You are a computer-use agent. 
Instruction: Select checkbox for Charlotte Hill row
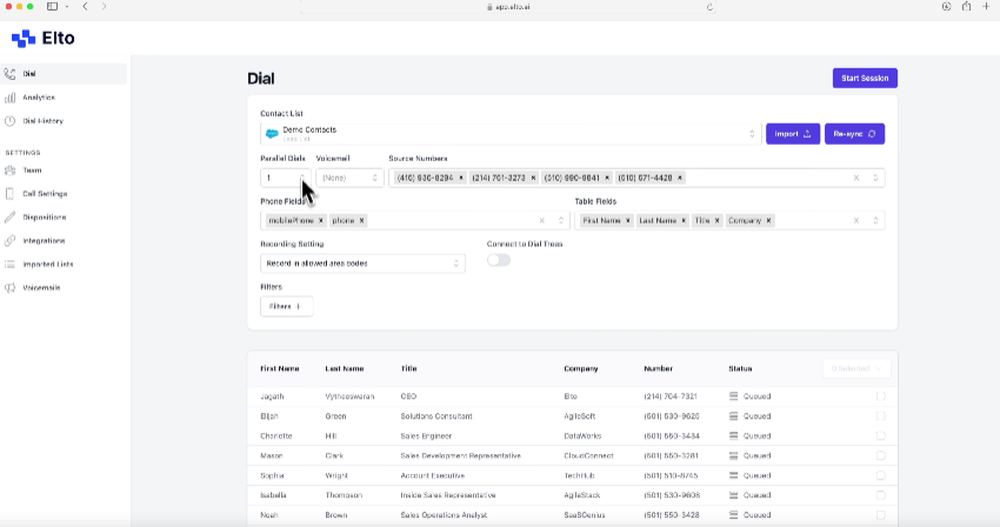tap(881, 436)
